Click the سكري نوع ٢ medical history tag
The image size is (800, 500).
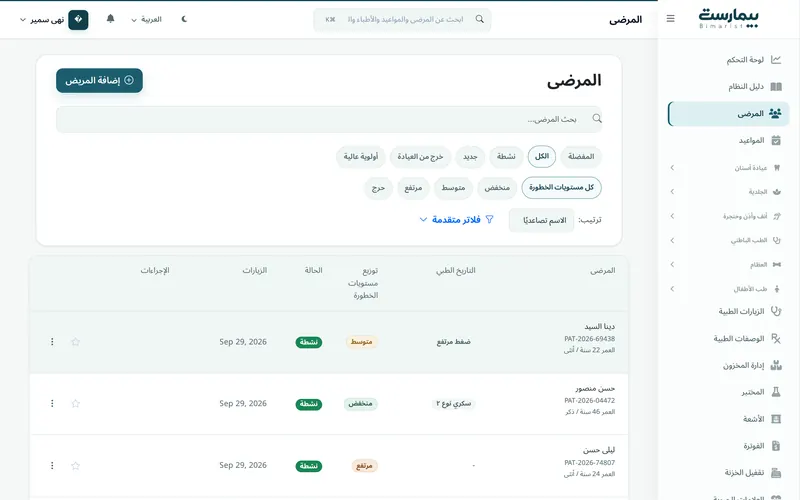[454, 404]
